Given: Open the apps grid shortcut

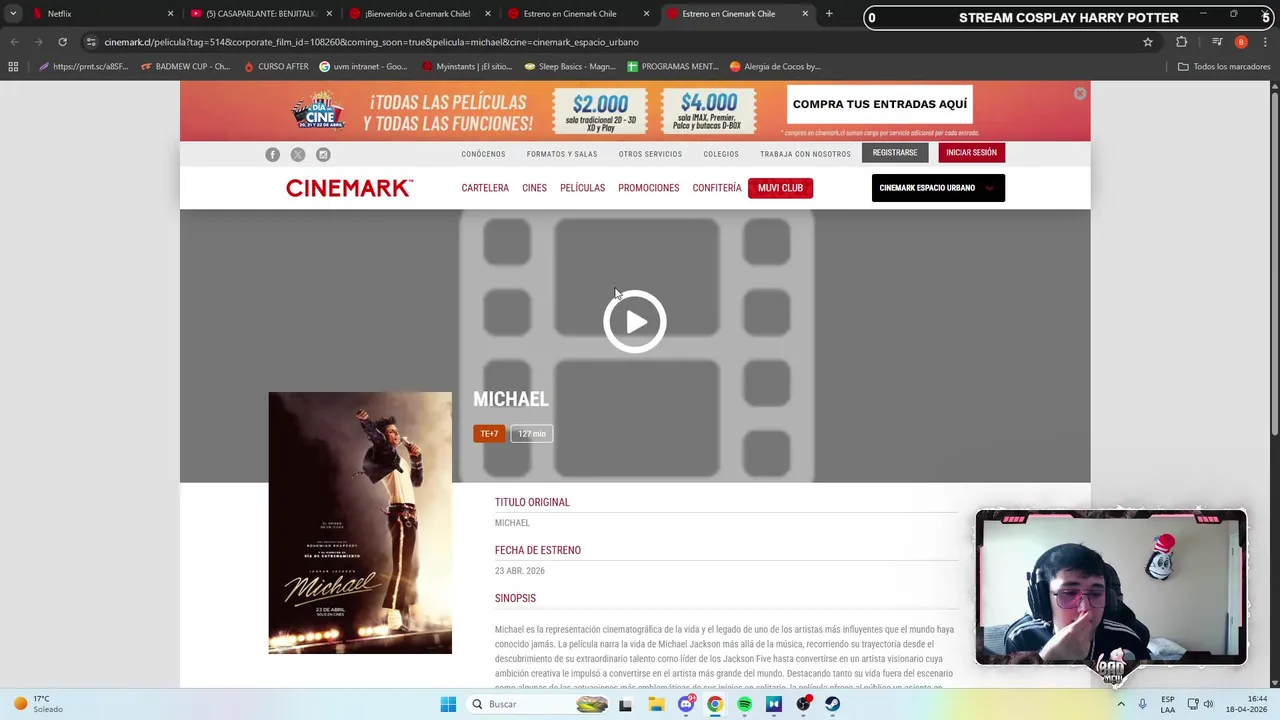Looking at the screenshot, I should click(13, 67).
